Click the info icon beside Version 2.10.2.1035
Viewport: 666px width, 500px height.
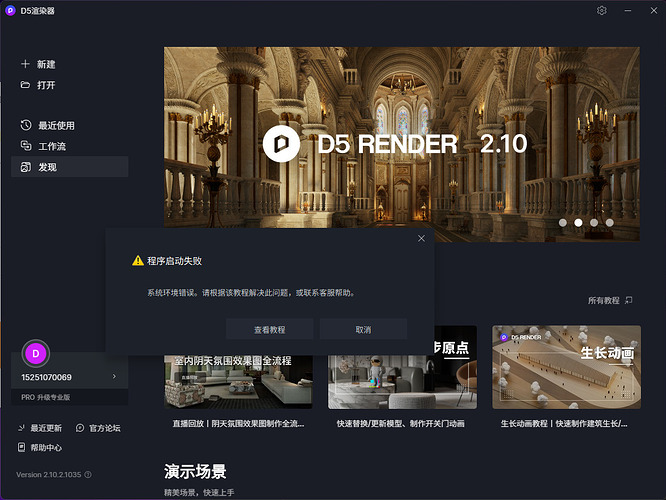pyautogui.click(x=88, y=475)
